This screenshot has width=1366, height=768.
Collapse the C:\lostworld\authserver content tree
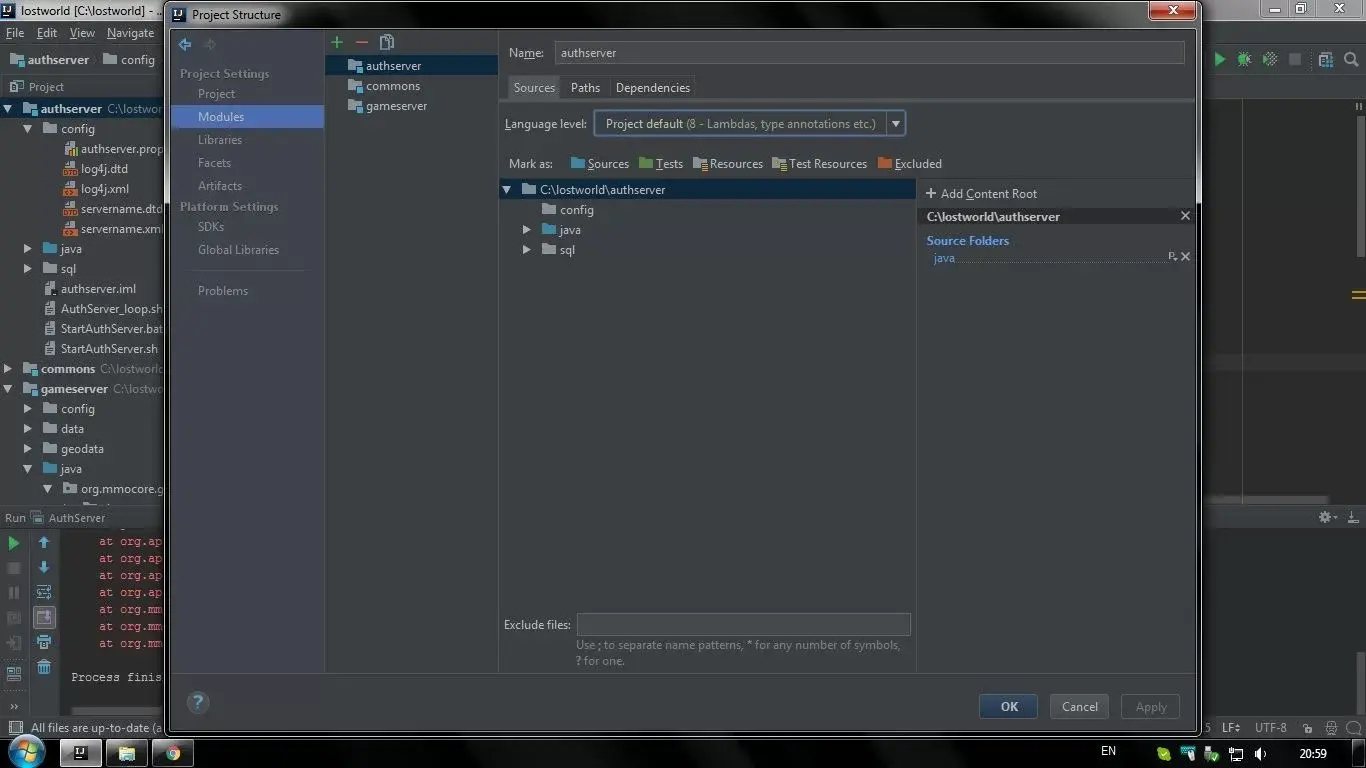507,189
